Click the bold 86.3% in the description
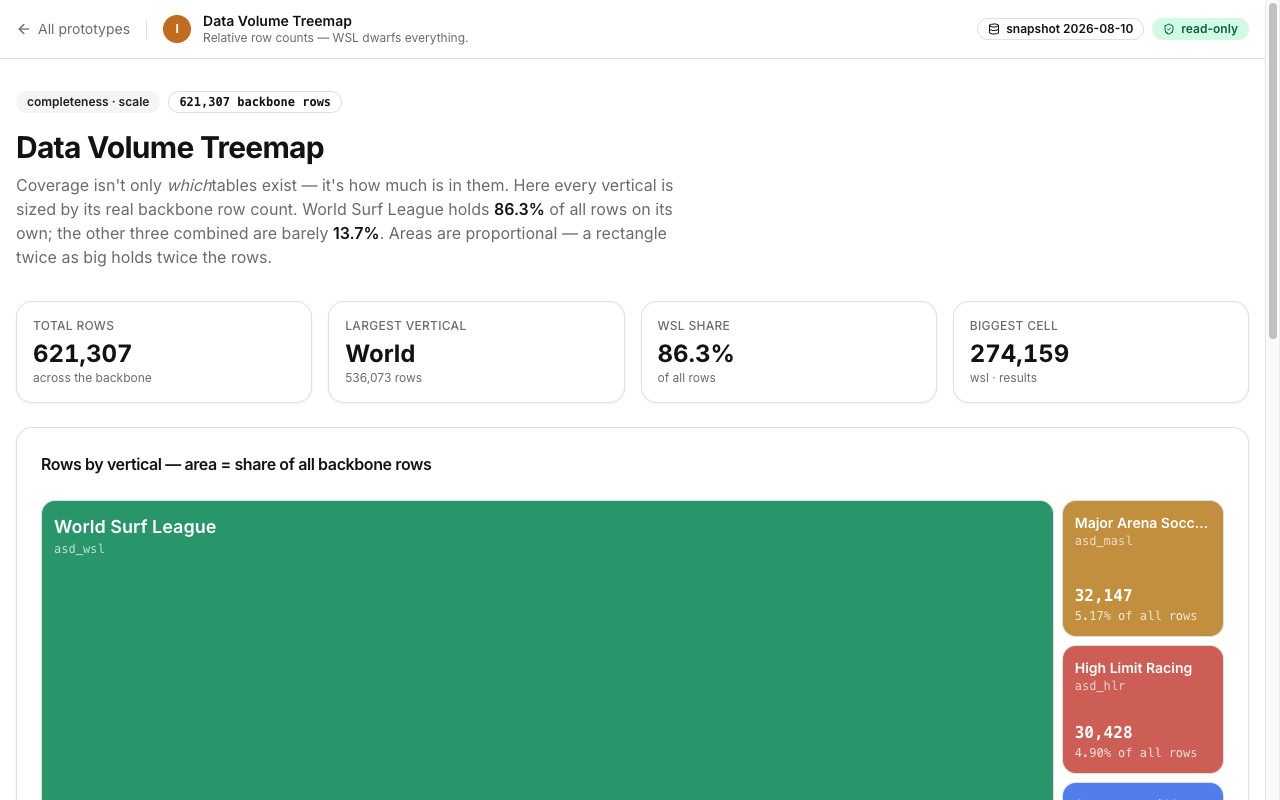Screen dimensions: 1280x800 519,209
